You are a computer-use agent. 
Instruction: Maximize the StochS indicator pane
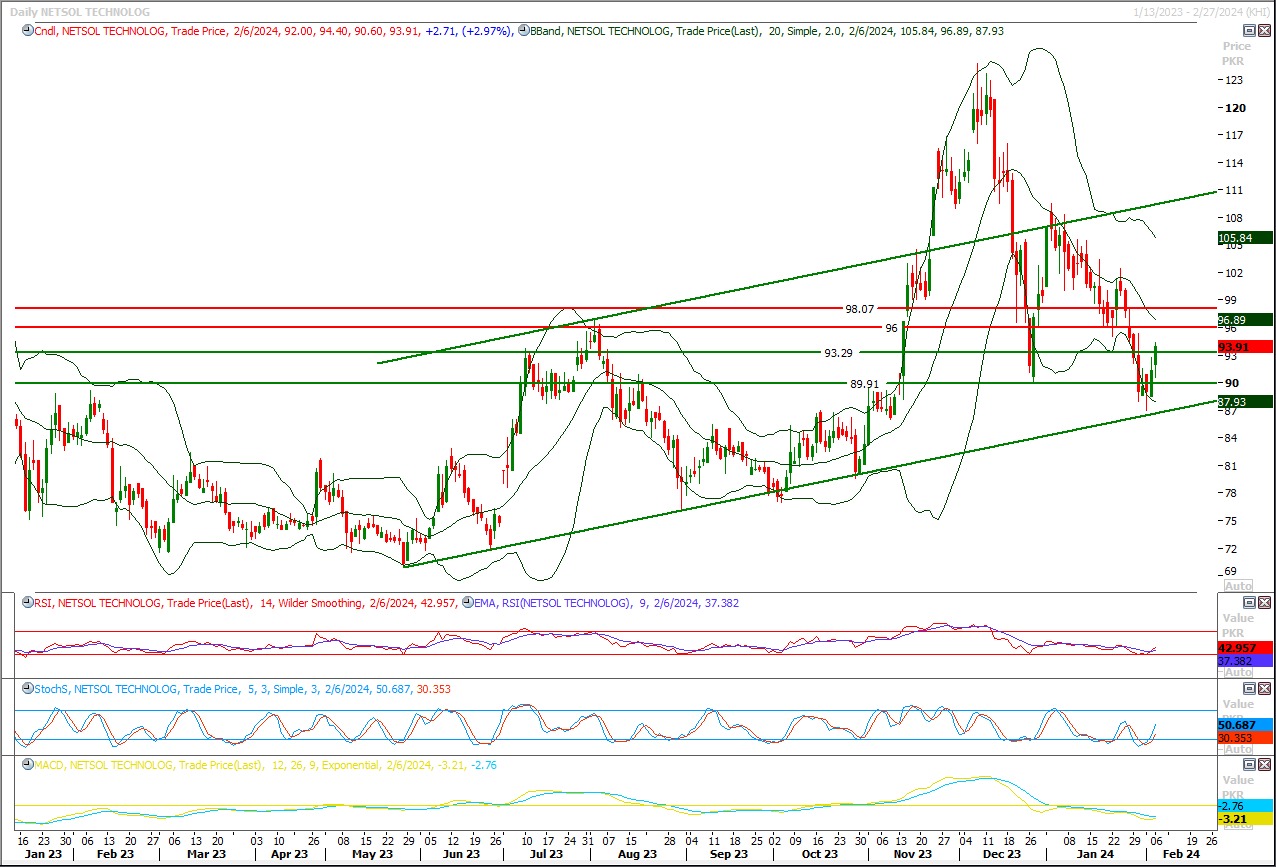pyautogui.click(x=1248, y=688)
